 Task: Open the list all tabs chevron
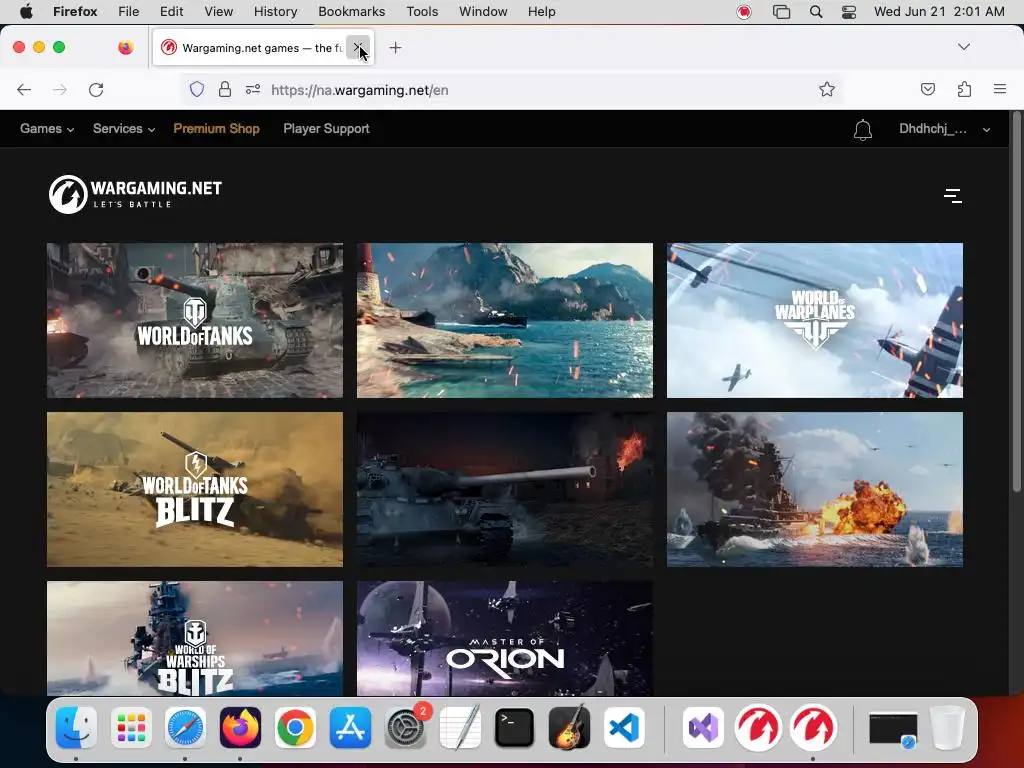pos(963,46)
